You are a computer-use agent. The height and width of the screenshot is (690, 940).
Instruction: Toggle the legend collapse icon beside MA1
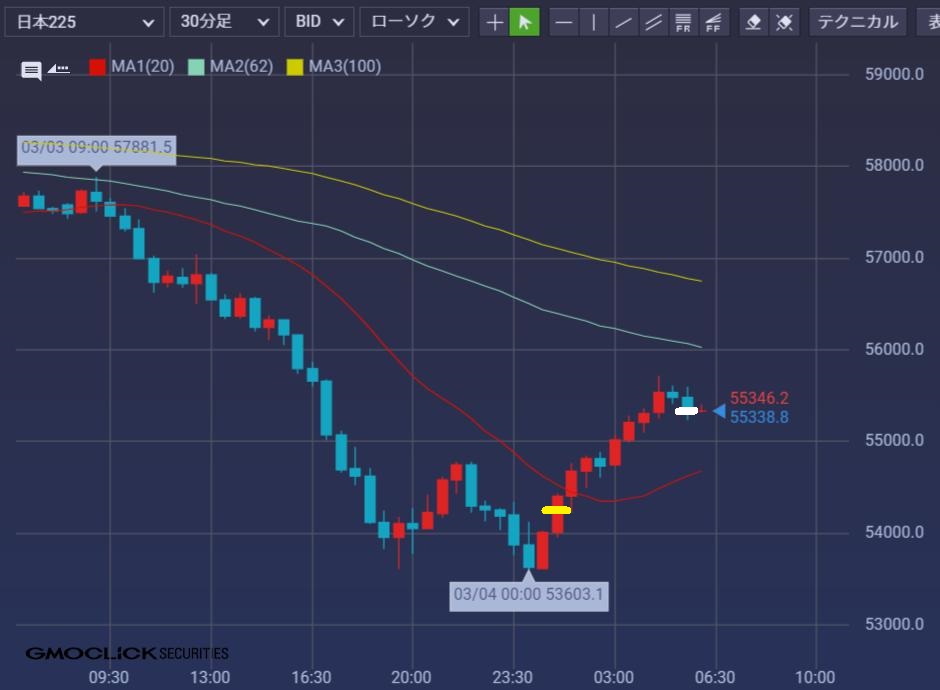click(59, 69)
